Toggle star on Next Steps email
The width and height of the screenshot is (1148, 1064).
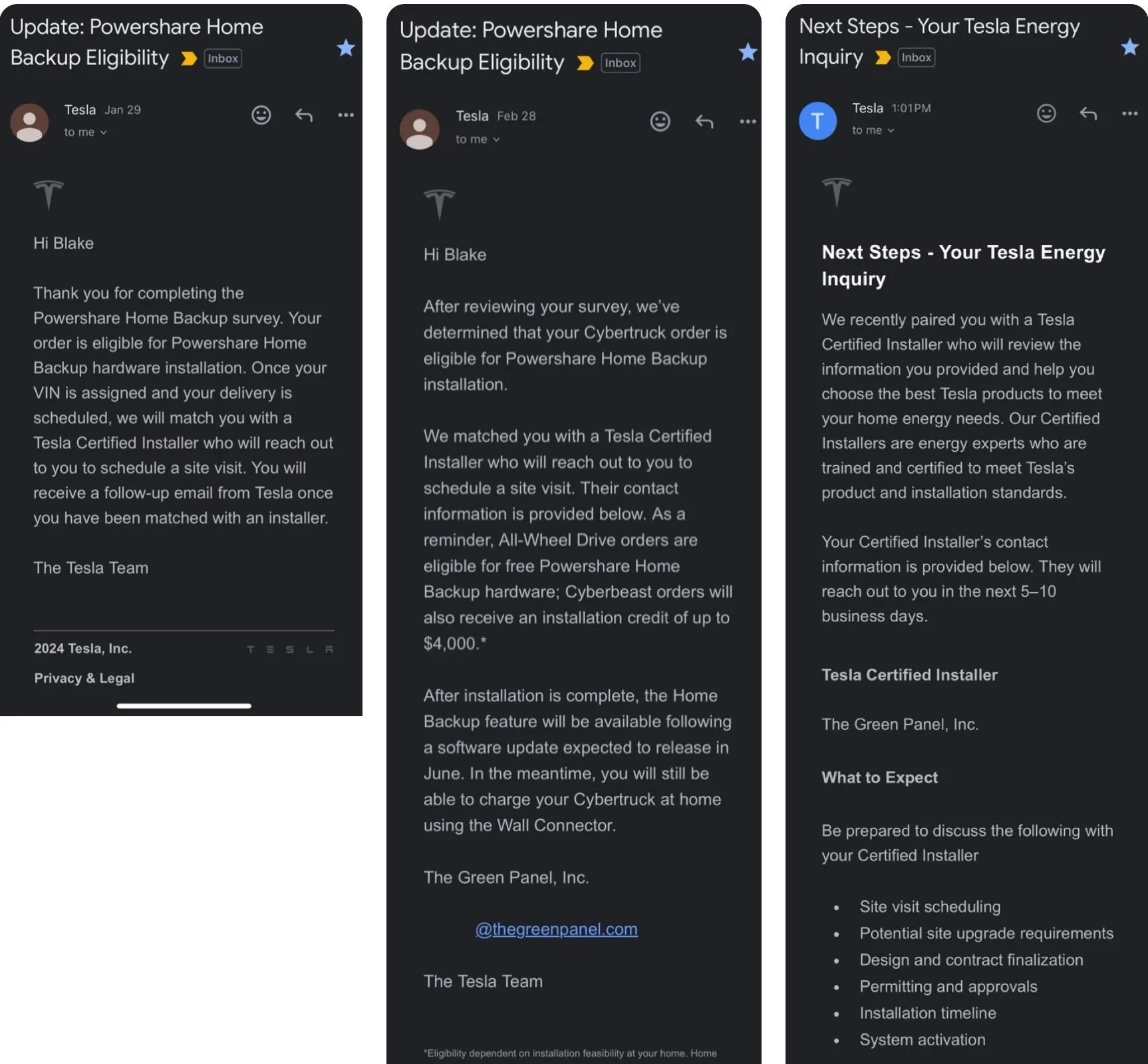click(1129, 47)
